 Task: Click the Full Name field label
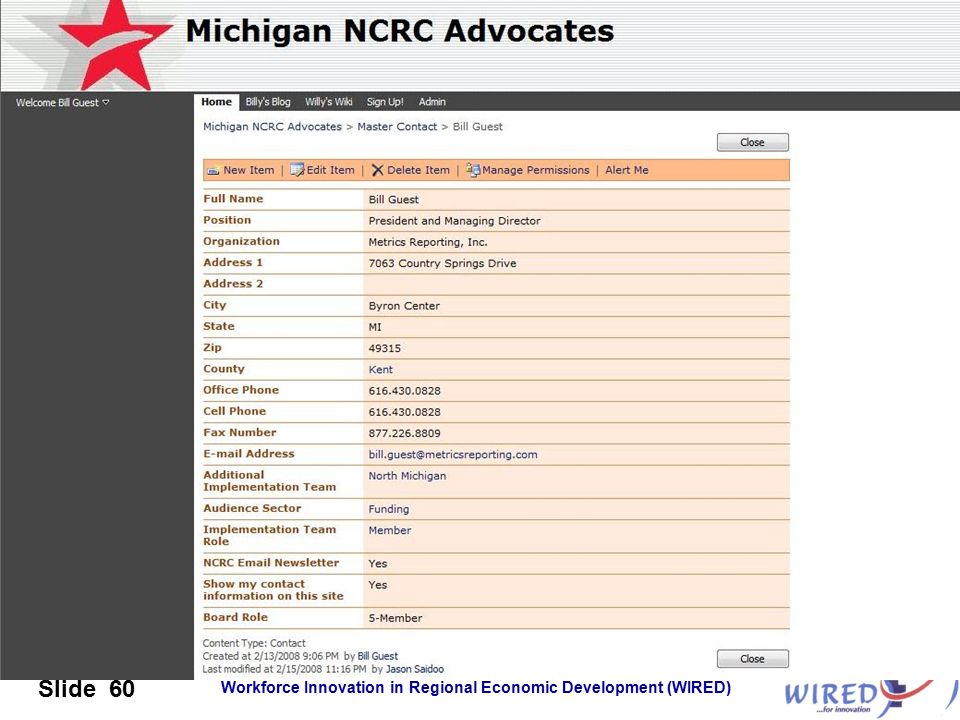[233, 199]
